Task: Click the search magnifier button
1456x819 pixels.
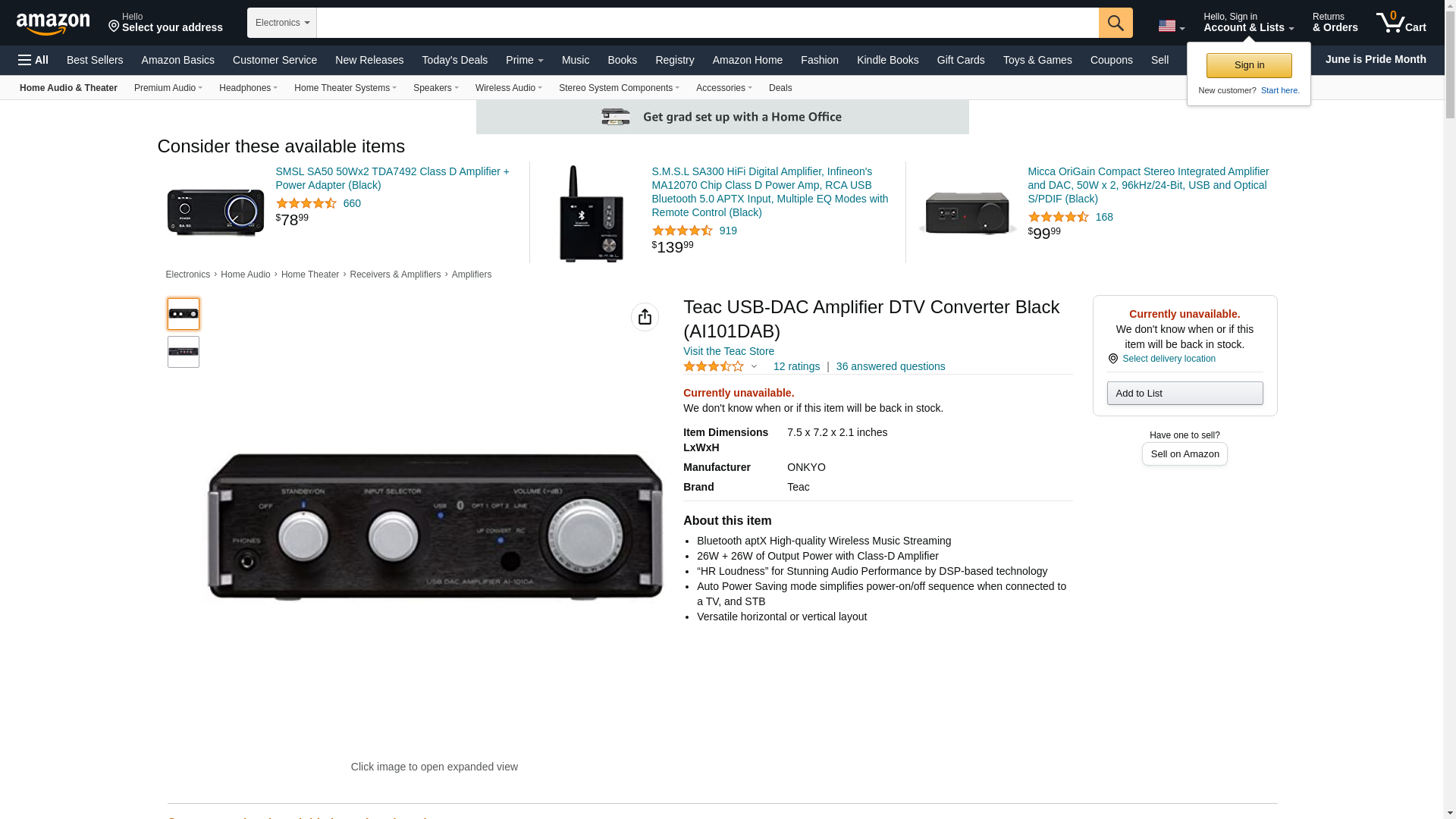Action: tap(1116, 23)
